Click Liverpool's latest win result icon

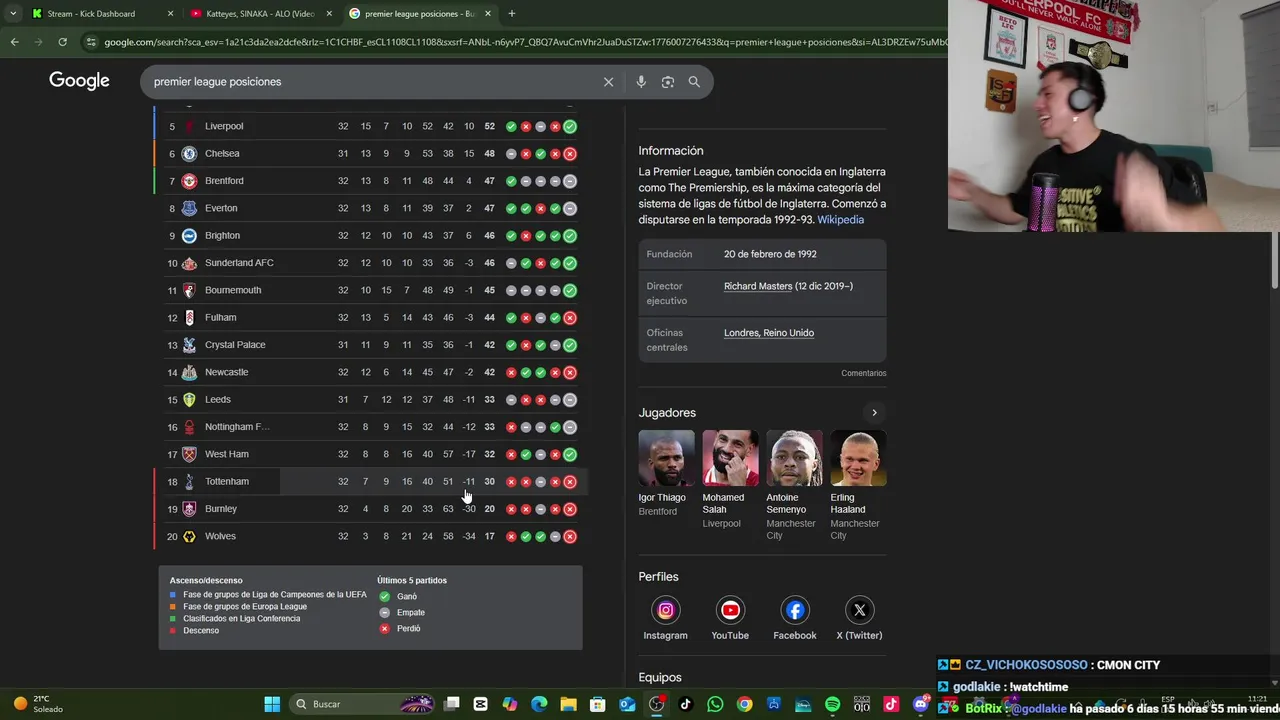pyautogui.click(x=569, y=127)
